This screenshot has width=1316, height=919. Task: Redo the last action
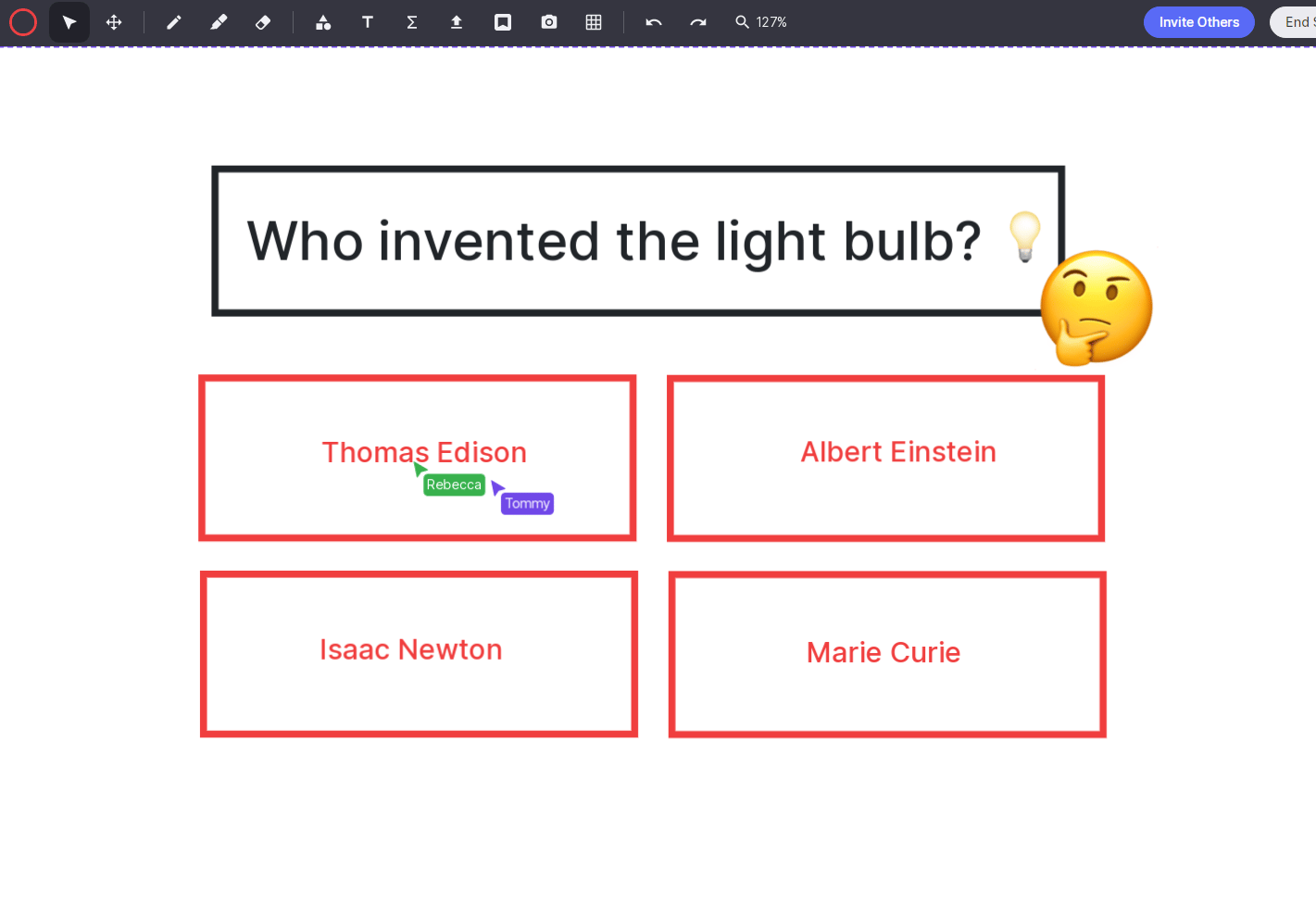click(698, 22)
